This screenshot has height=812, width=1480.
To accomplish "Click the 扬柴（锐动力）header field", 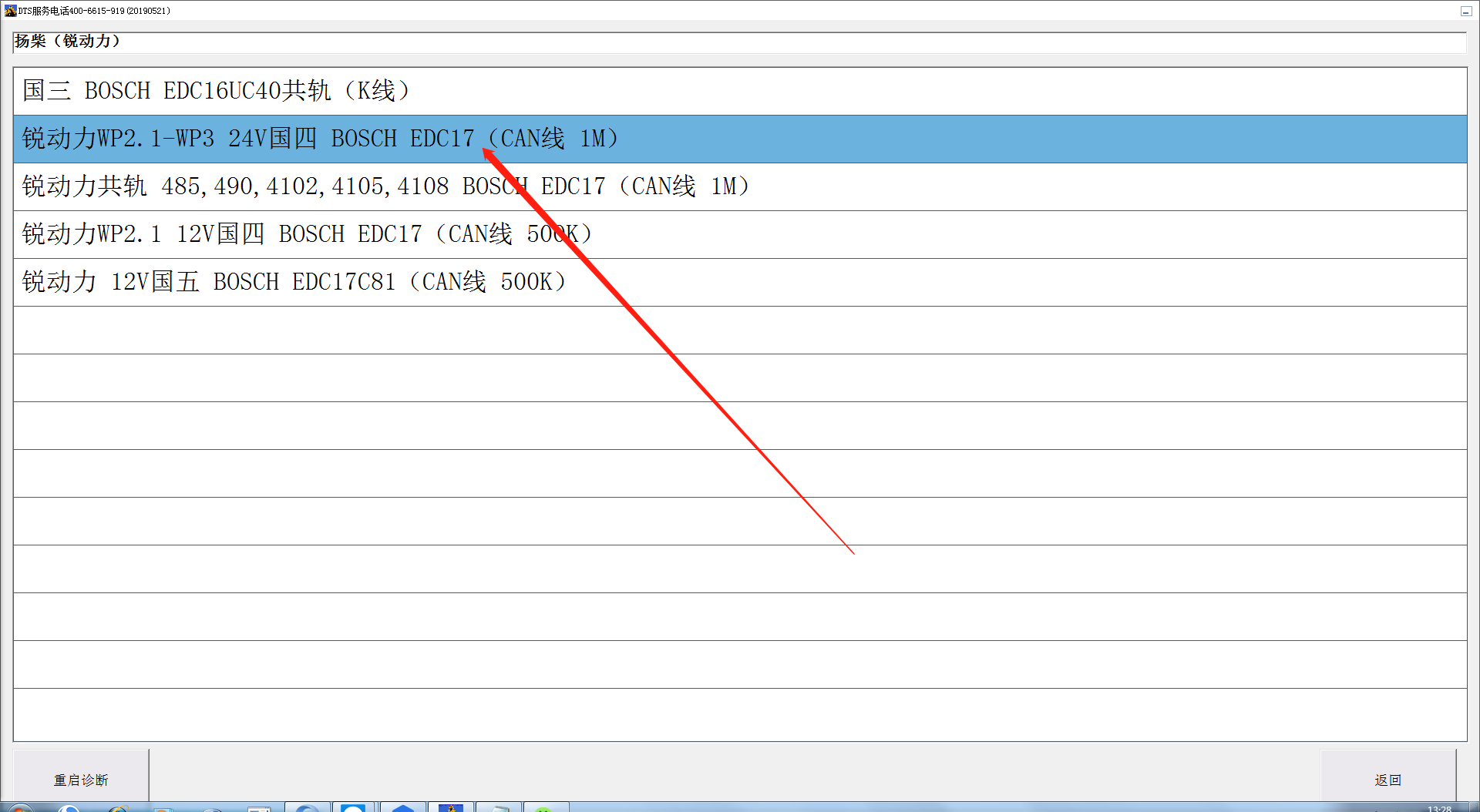I will pyautogui.click(x=739, y=42).
